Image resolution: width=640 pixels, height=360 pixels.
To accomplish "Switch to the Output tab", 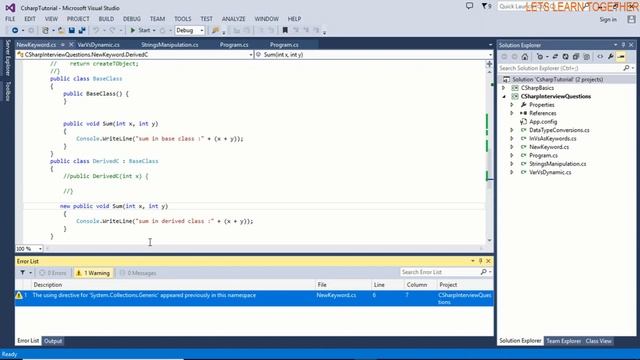I will pyautogui.click(x=53, y=341).
